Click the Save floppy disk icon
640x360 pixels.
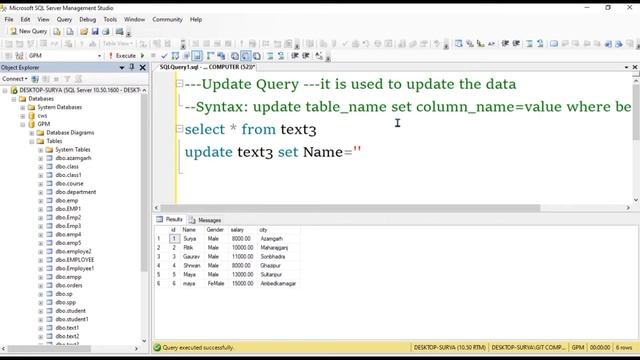point(95,31)
